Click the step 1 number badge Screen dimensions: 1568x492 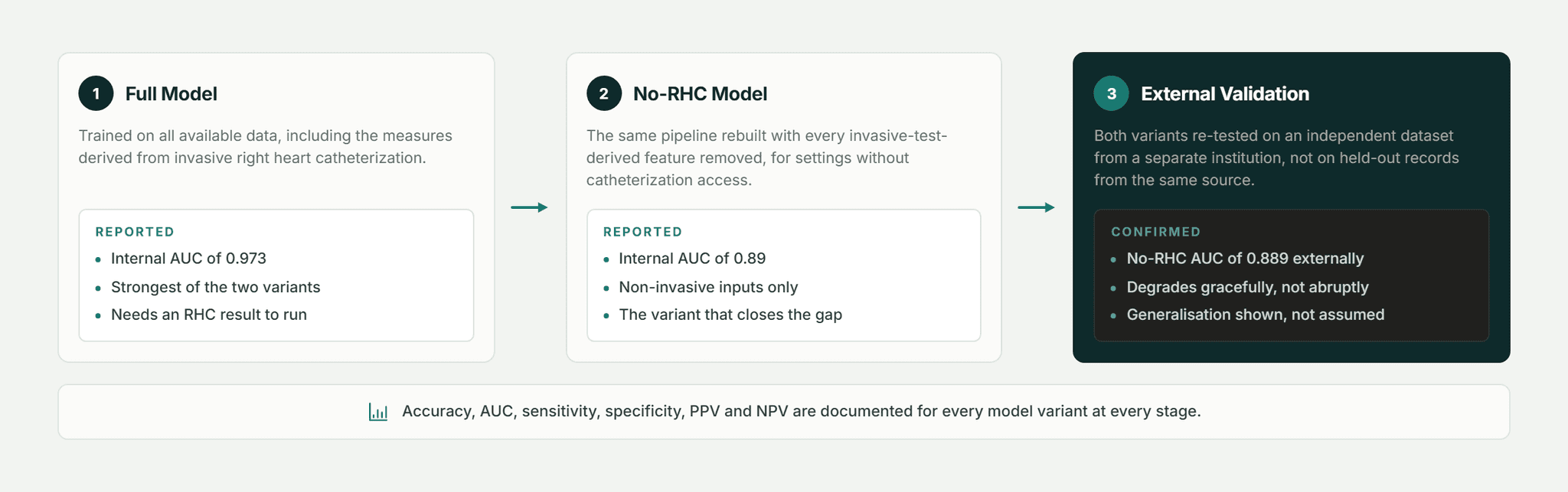[x=96, y=93]
